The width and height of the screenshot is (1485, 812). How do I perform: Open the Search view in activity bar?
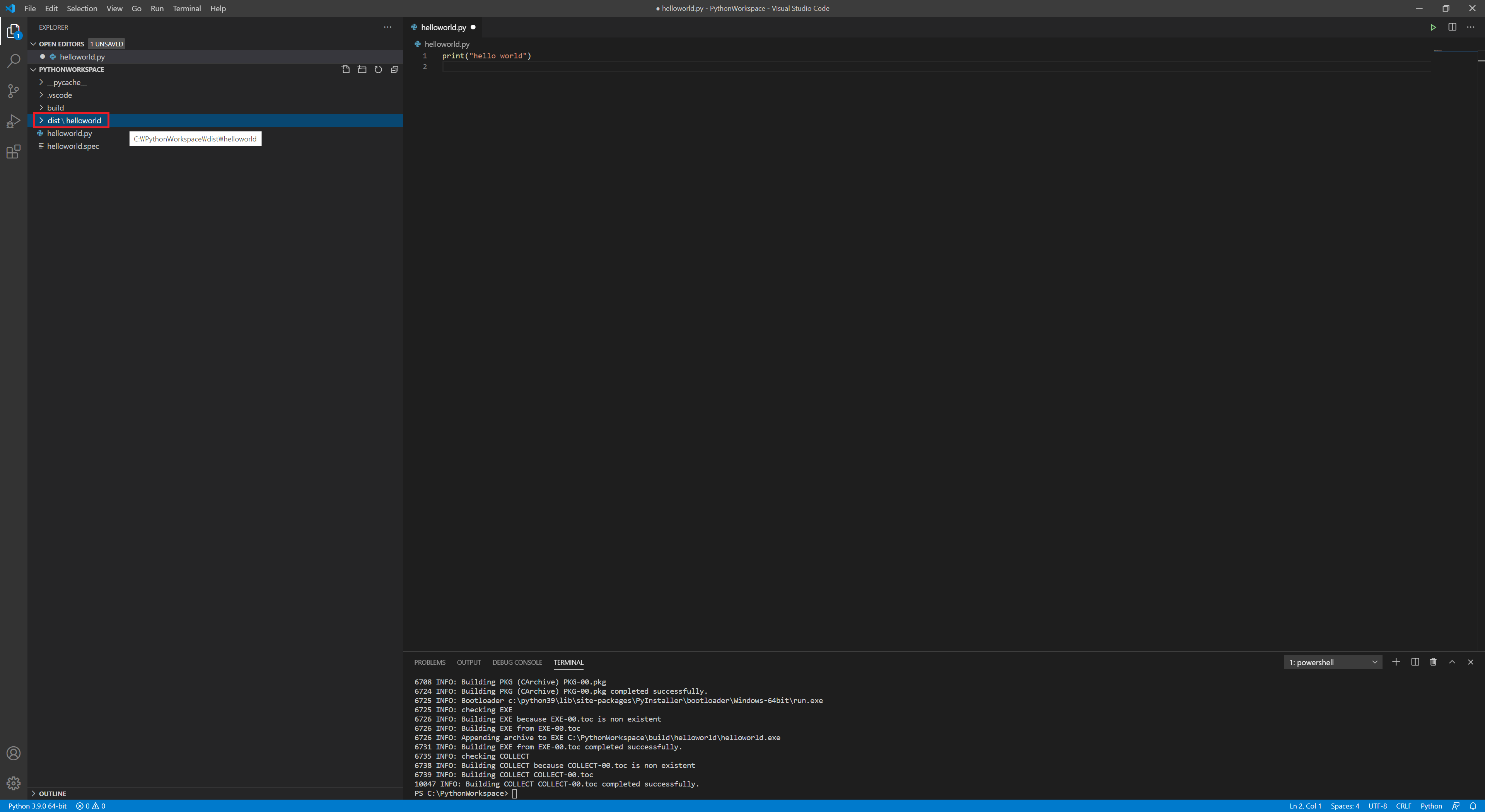(13, 61)
